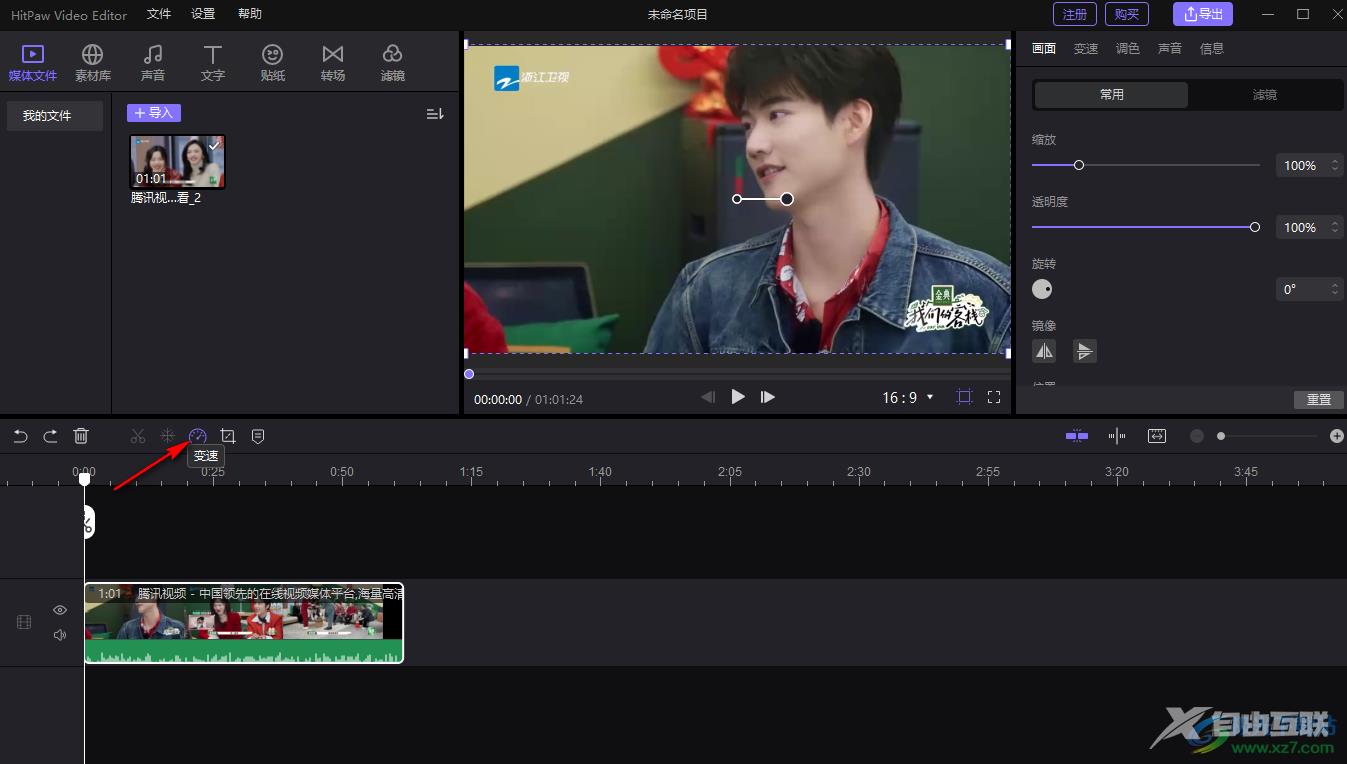Select the imported video thumbnail

tap(177, 162)
